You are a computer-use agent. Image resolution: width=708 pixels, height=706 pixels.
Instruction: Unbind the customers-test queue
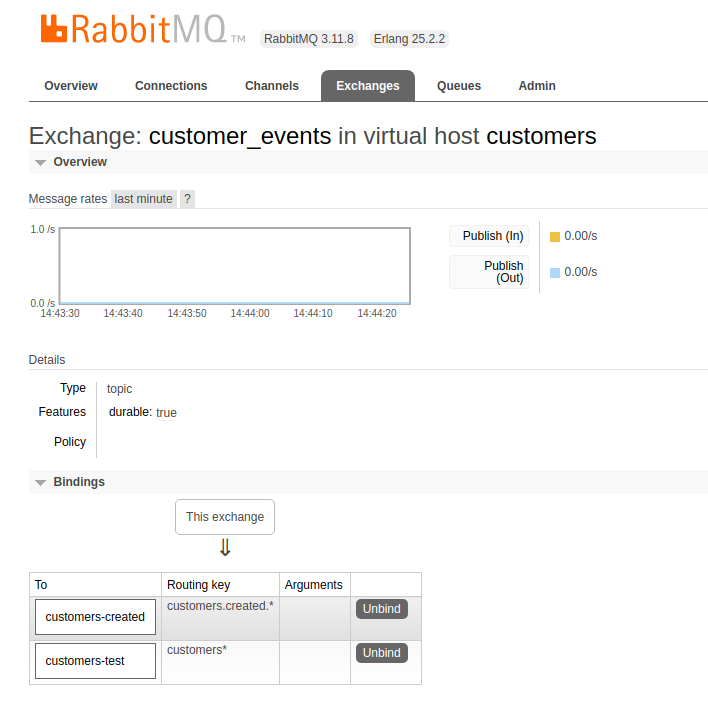point(381,653)
